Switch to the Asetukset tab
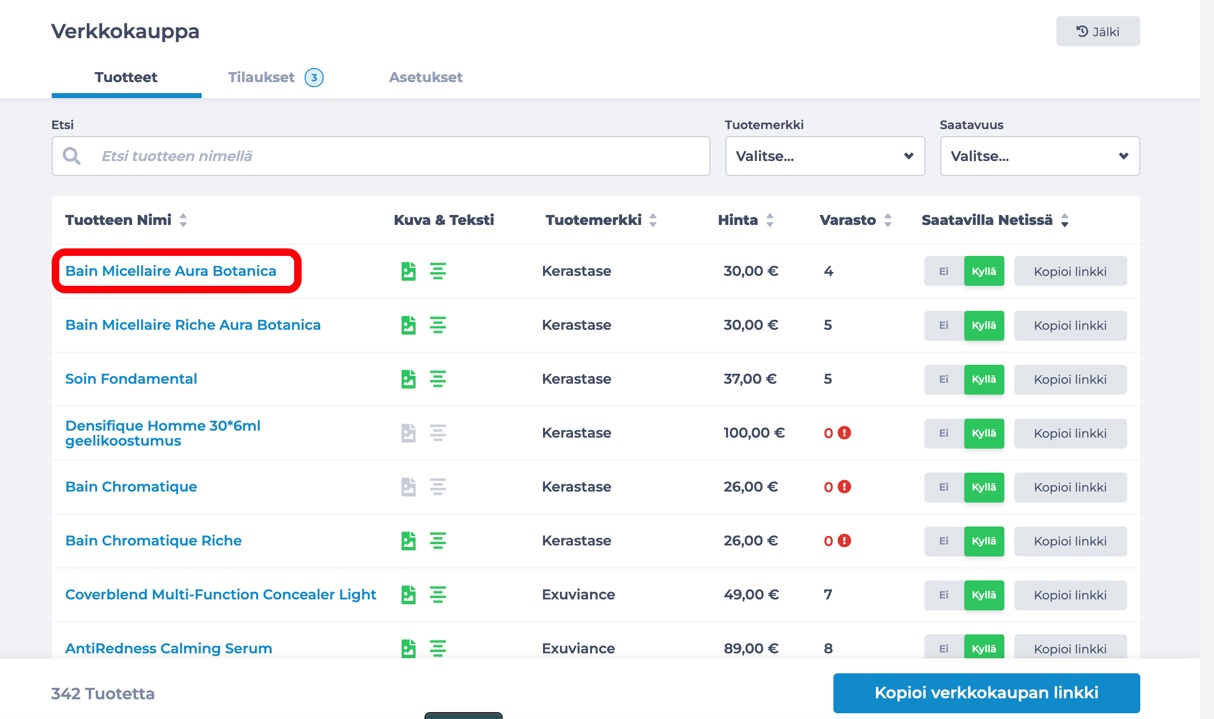This screenshot has width=1214, height=719. pos(426,77)
